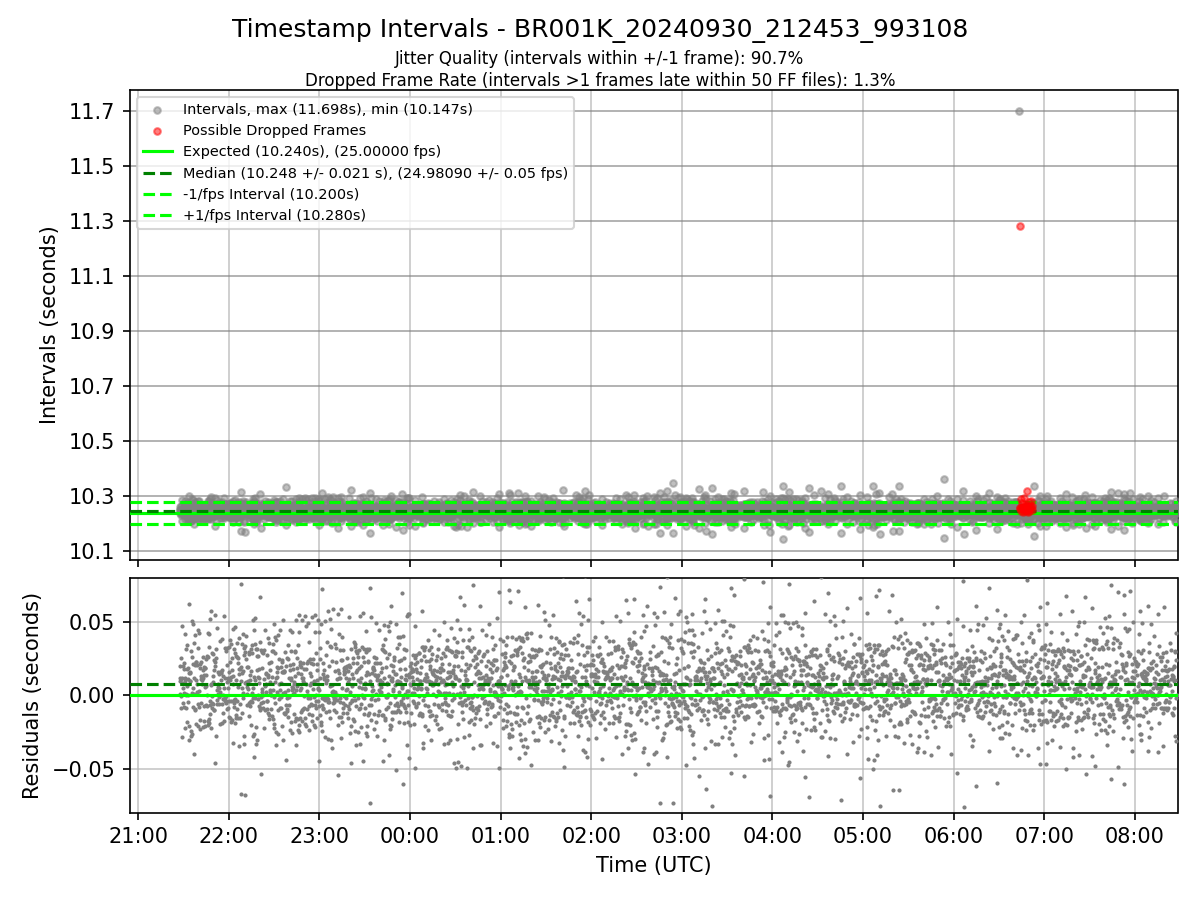Select legend entry 'Possible Dropped Frames'

point(274,130)
